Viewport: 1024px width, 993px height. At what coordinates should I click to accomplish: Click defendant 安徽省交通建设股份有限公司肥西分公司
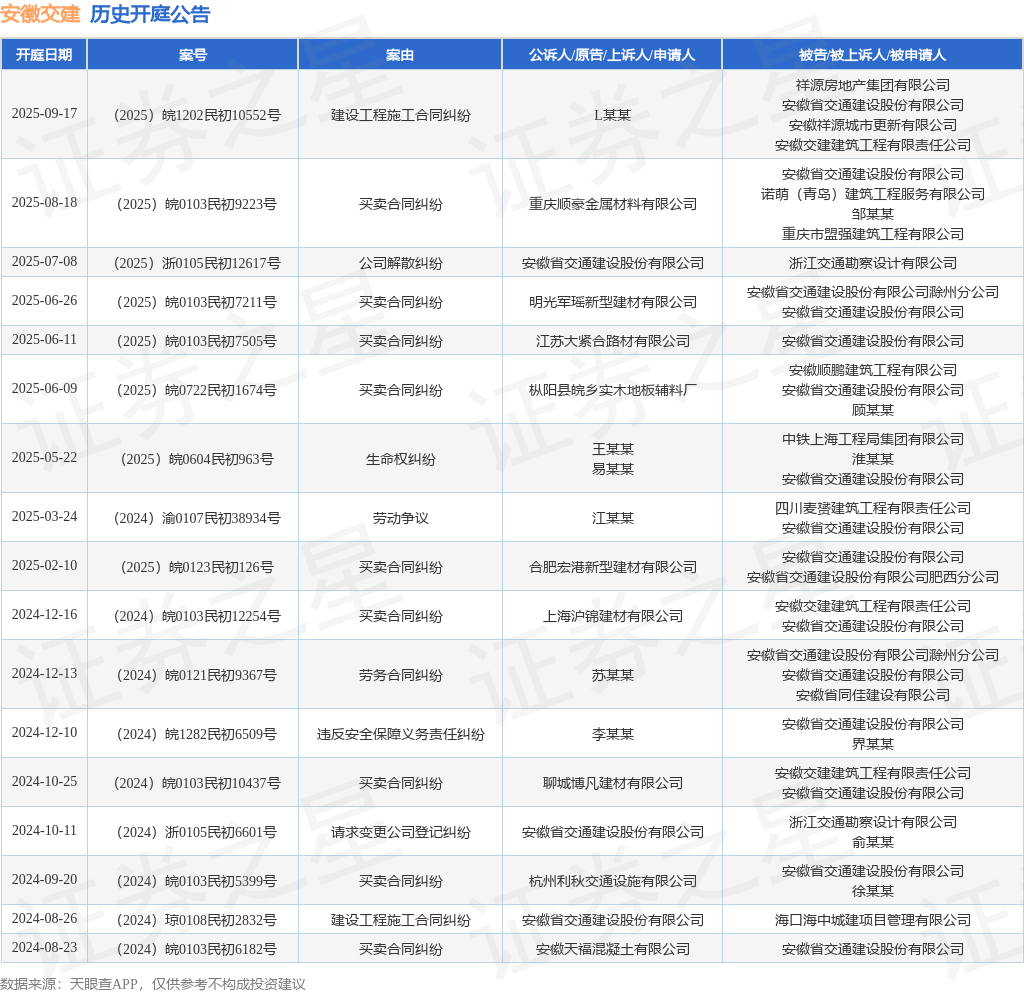tap(872, 577)
